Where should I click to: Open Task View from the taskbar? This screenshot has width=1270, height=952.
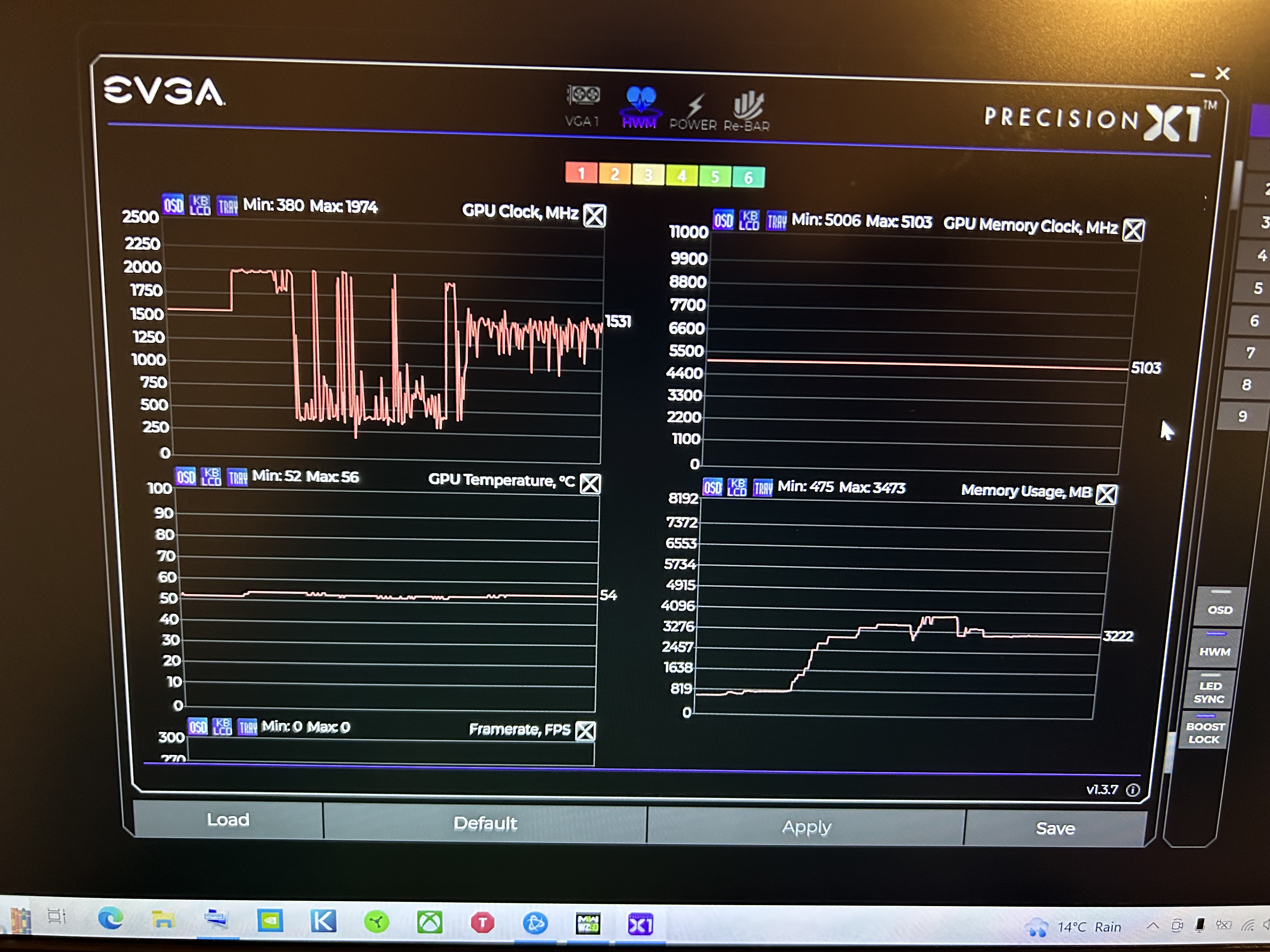[57, 917]
